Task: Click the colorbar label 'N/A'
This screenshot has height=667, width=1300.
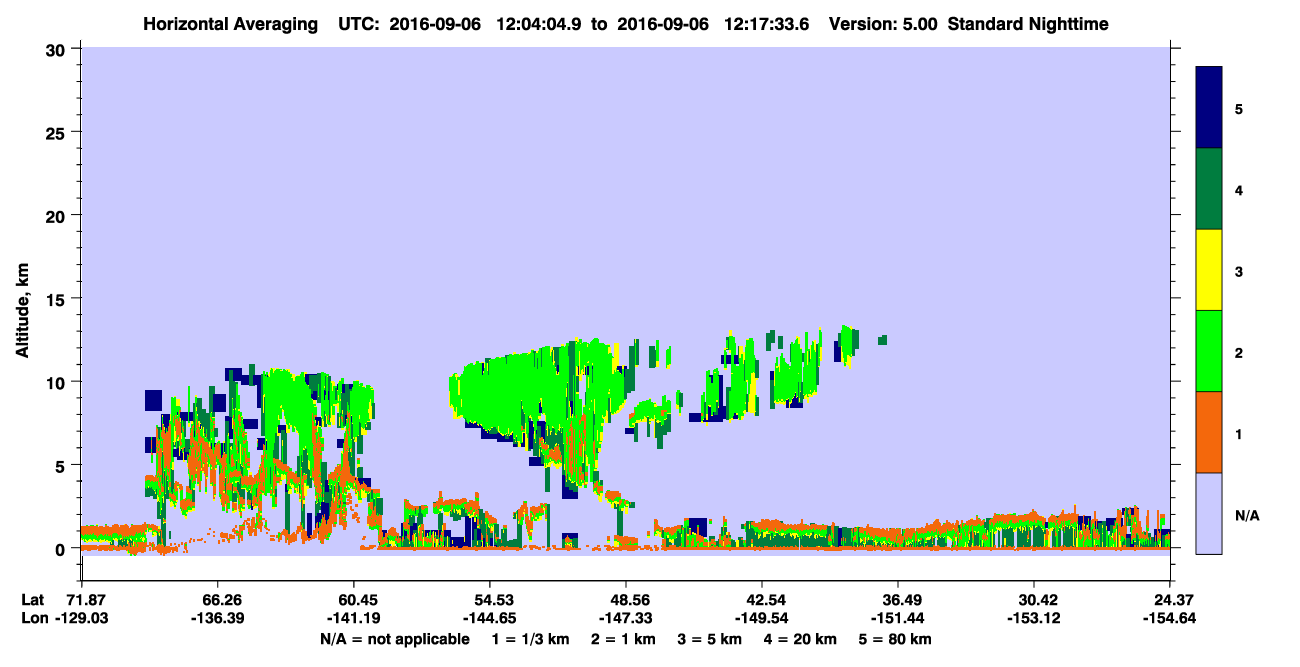Action: 1246,516
